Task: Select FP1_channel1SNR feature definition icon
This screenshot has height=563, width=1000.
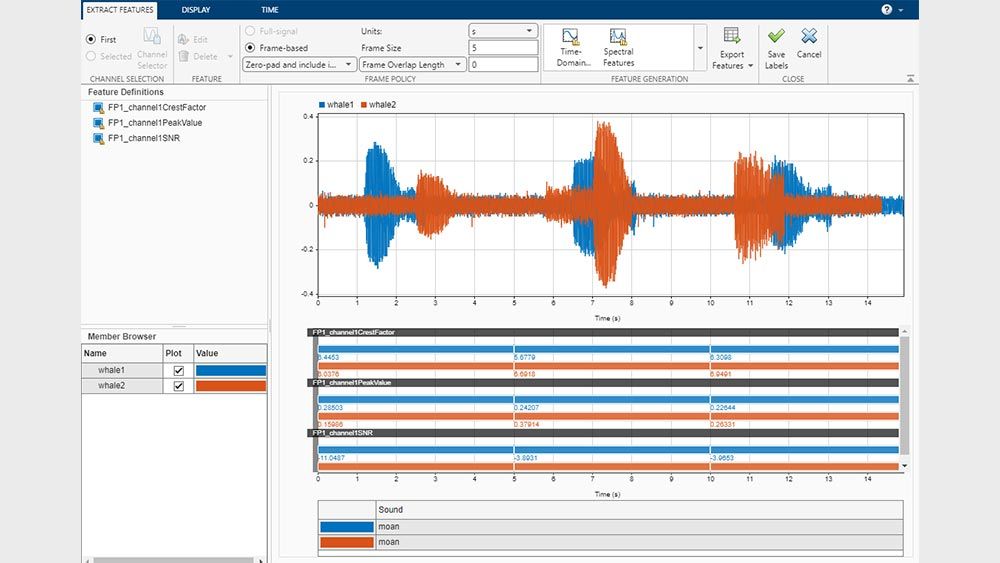Action: 98,138
